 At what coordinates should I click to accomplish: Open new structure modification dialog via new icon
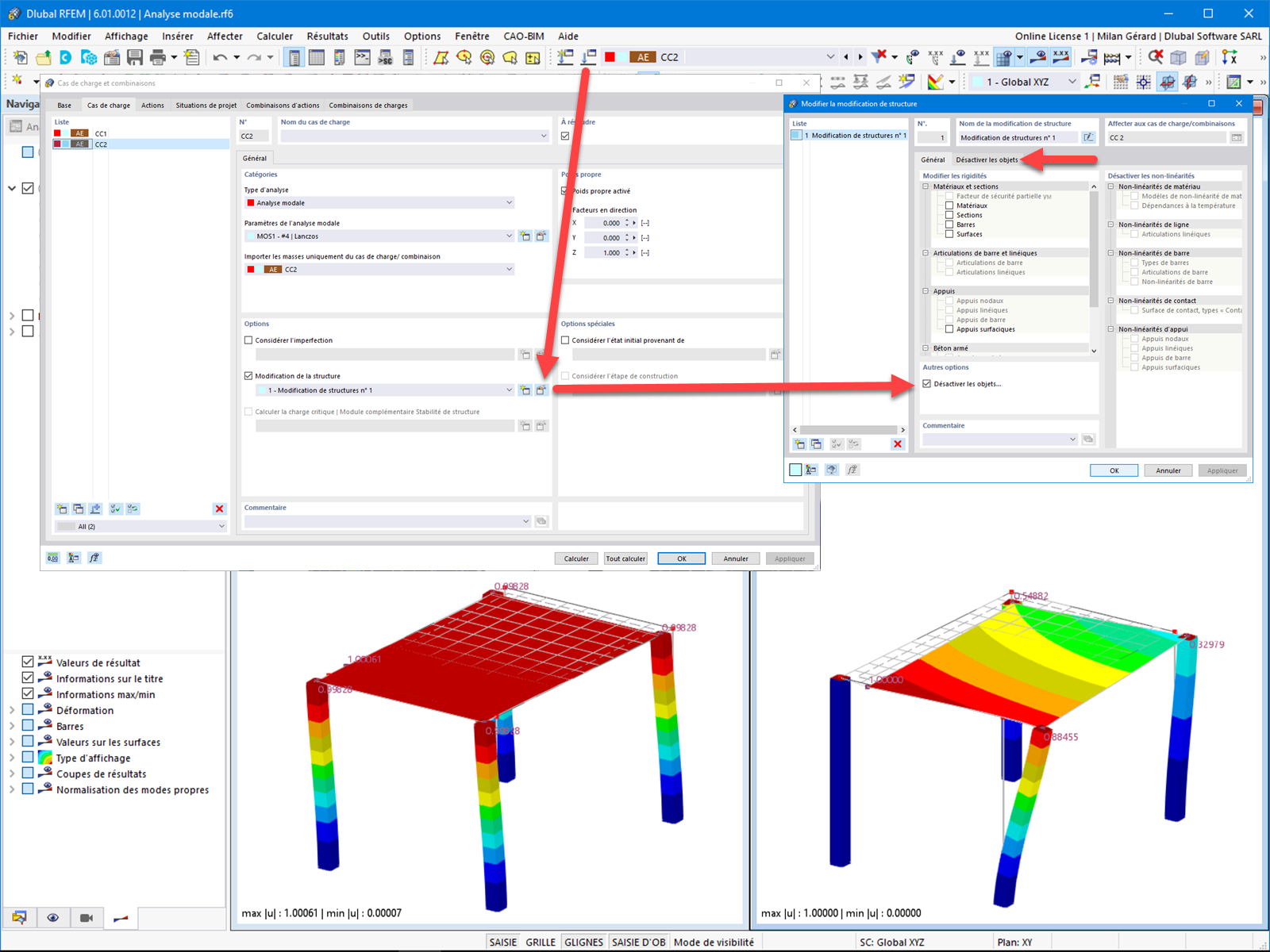click(525, 390)
